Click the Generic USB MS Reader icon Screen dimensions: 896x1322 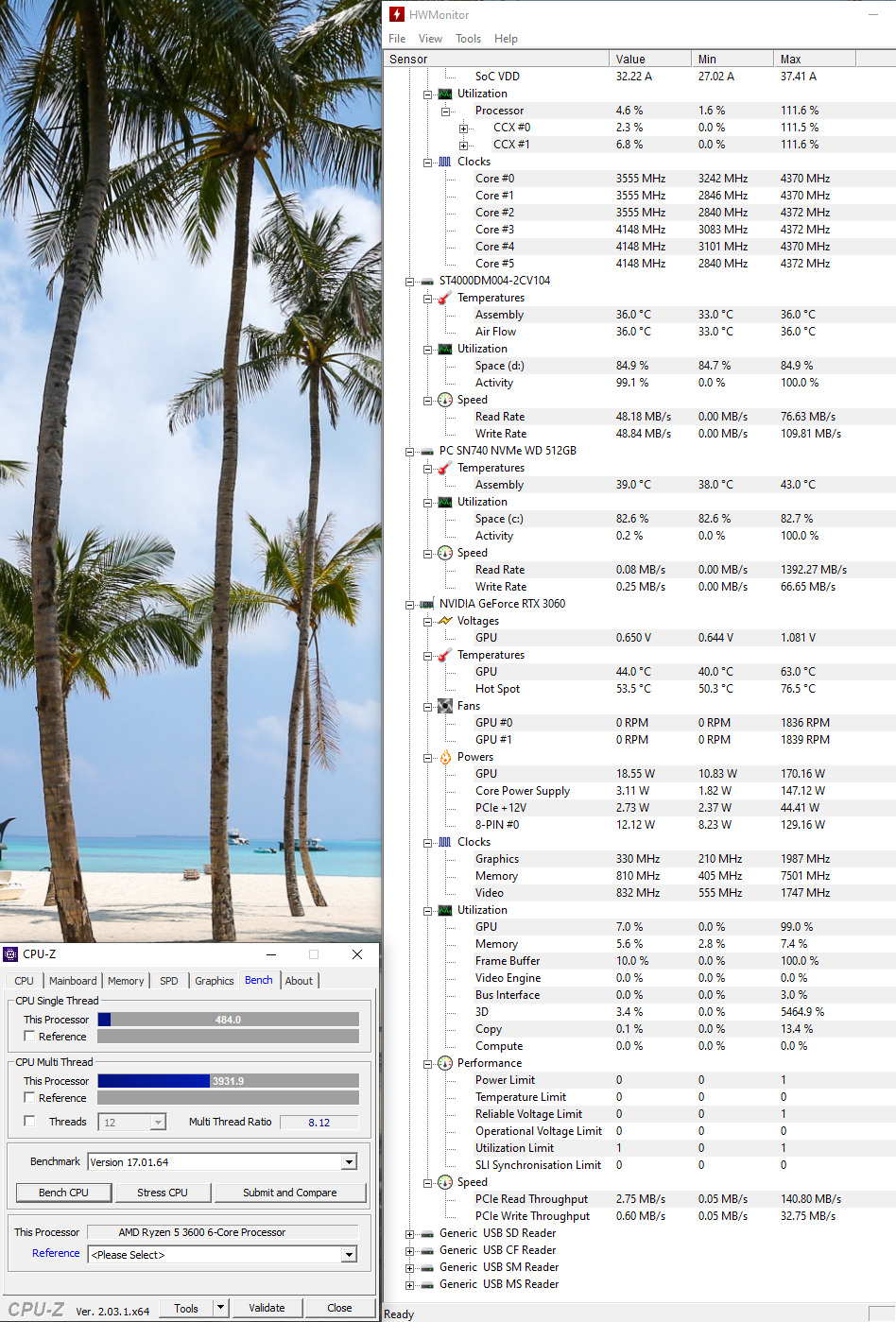click(x=427, y=1285)
